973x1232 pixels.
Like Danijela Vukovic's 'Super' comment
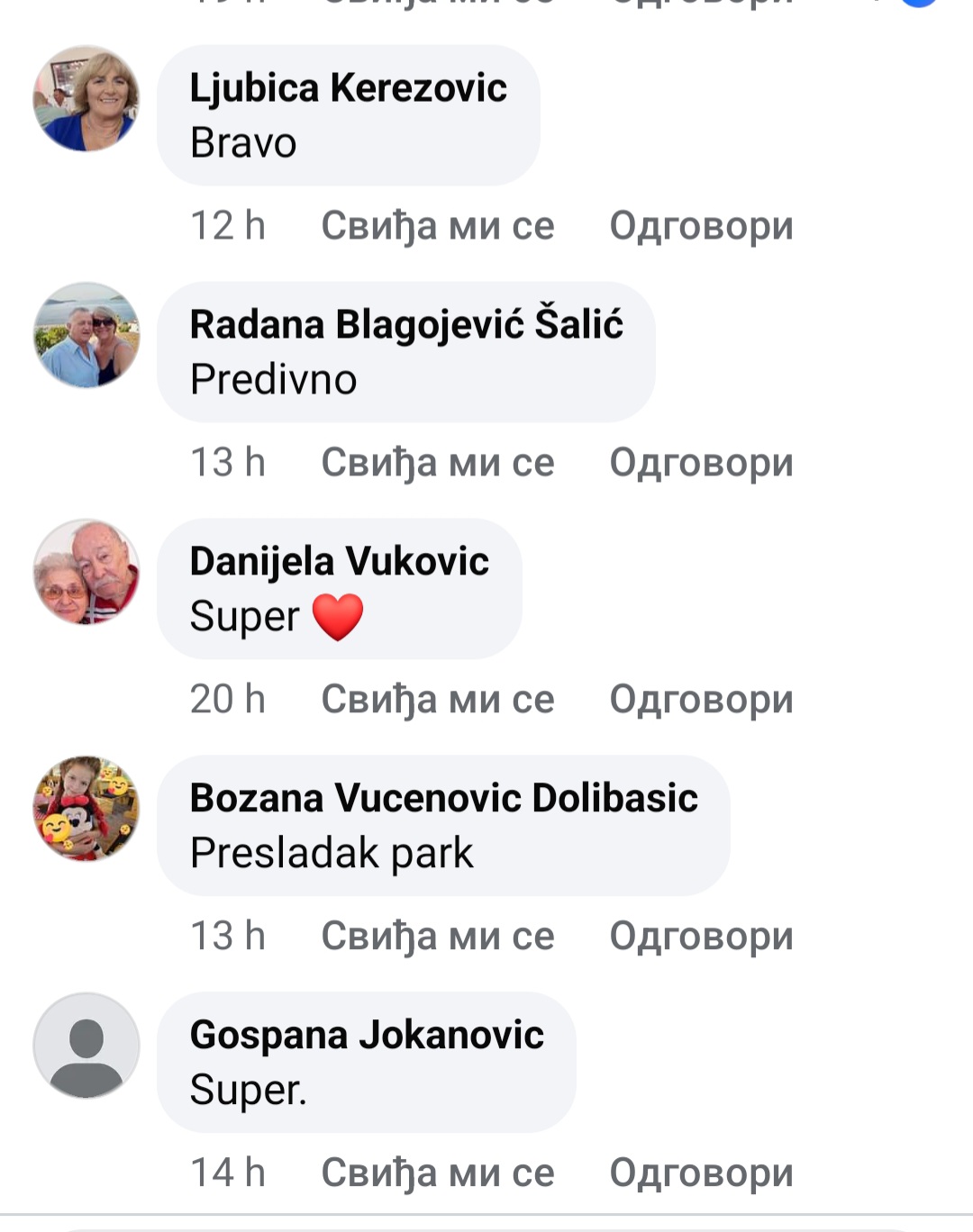tap(438, 700)
